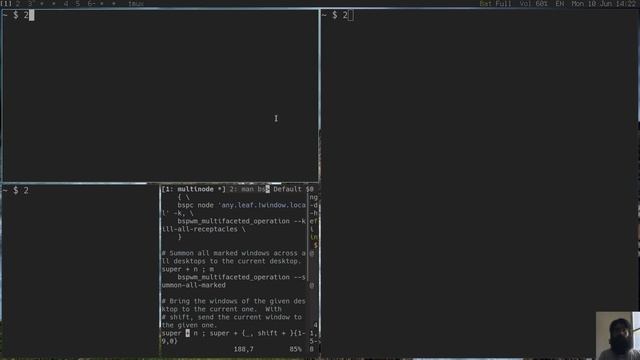
Task: Click the Vol 68% volume indicator
Action: [533, 4]
